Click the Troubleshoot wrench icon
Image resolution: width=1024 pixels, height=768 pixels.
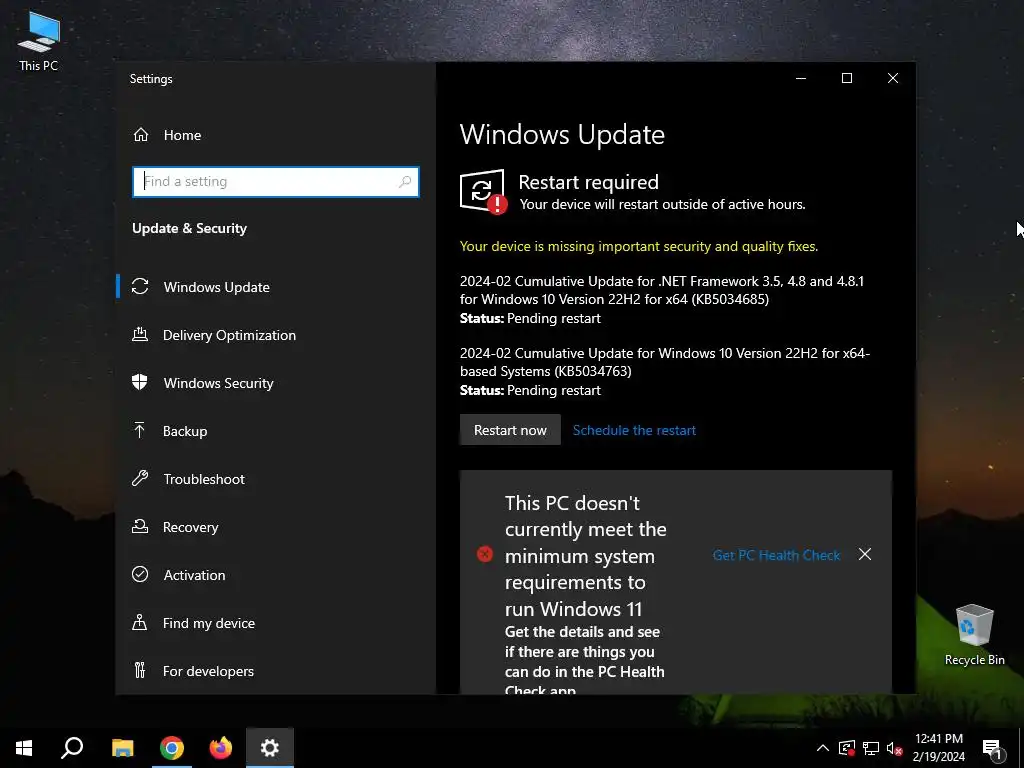click(140, 478)
